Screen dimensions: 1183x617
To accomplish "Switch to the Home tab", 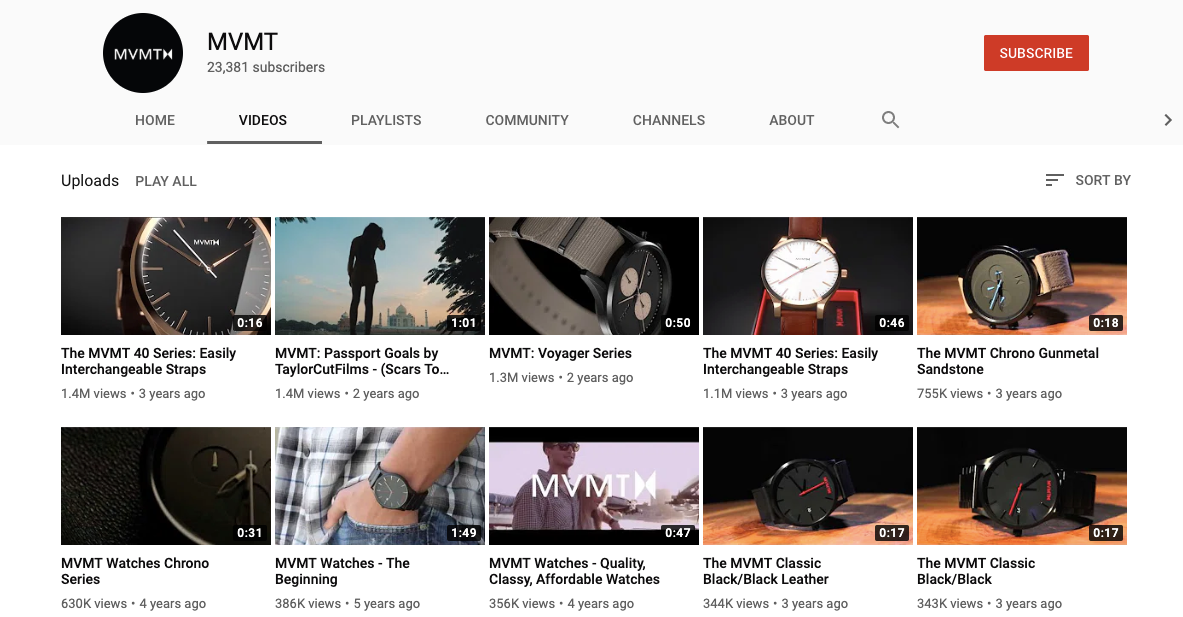I will [x=155, y=120].
